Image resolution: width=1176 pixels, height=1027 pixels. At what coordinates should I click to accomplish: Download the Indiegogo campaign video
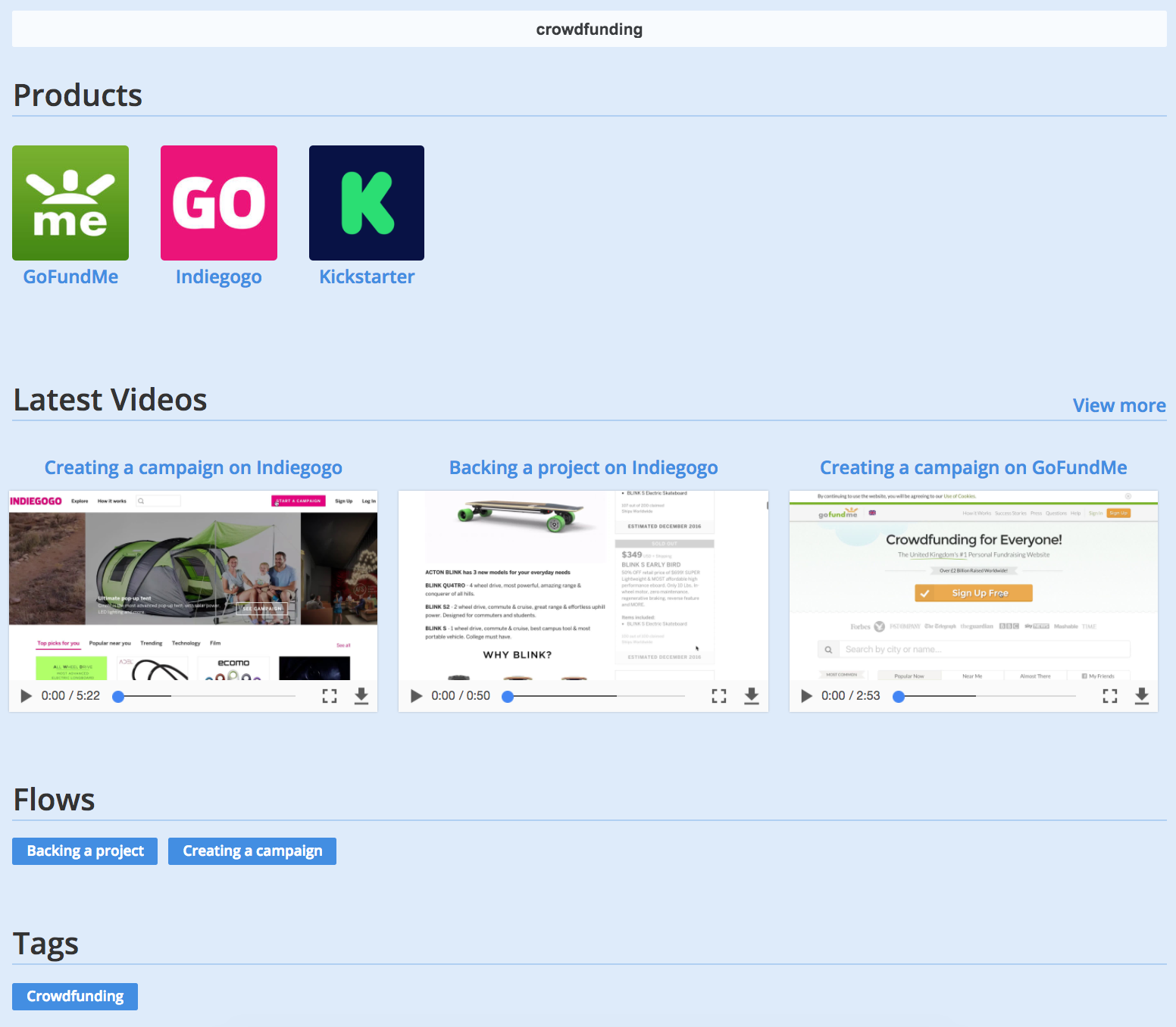361,695
